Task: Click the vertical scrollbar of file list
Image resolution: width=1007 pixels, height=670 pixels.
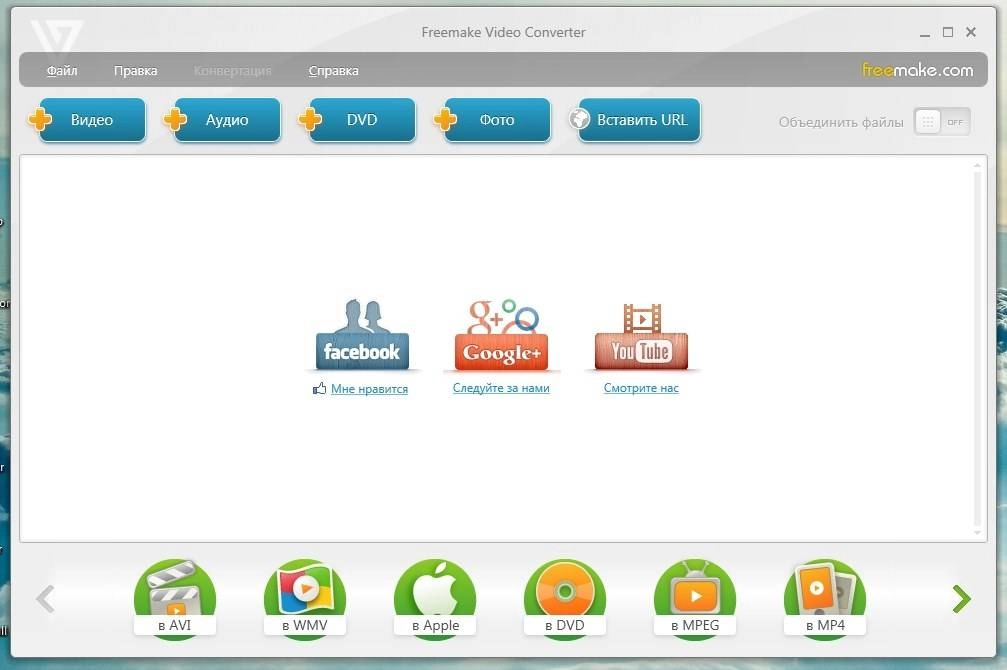Action: point(977,349)
